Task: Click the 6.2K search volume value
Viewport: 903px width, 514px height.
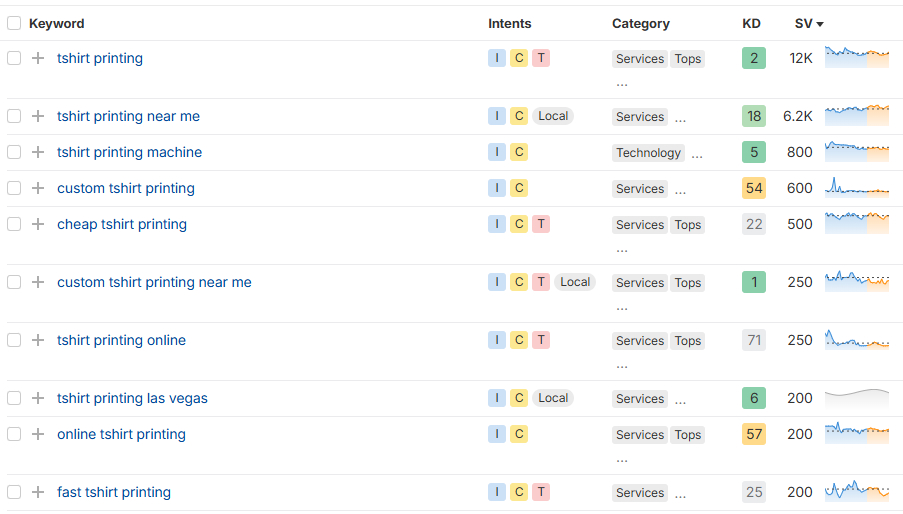Action: (798, 116)
